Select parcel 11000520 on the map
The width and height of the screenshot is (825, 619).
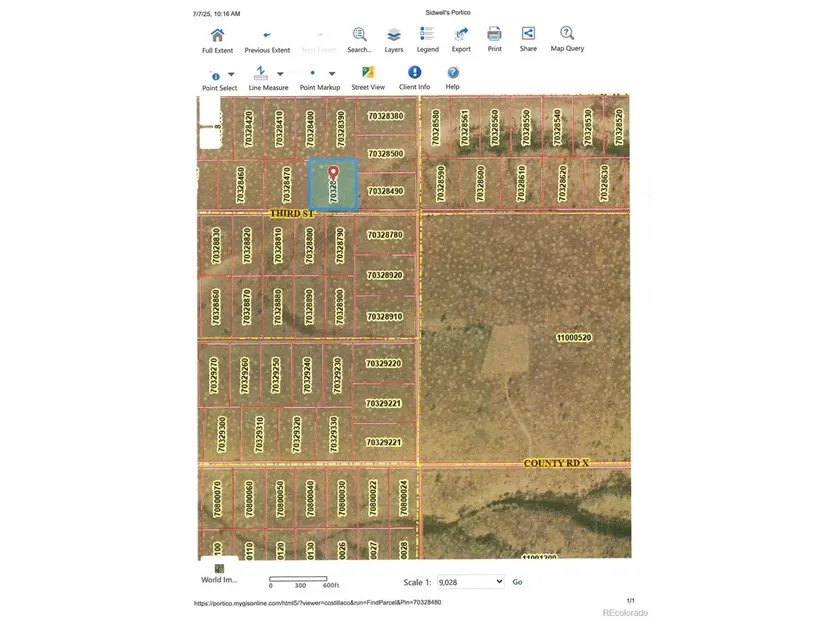coord(574,338)
